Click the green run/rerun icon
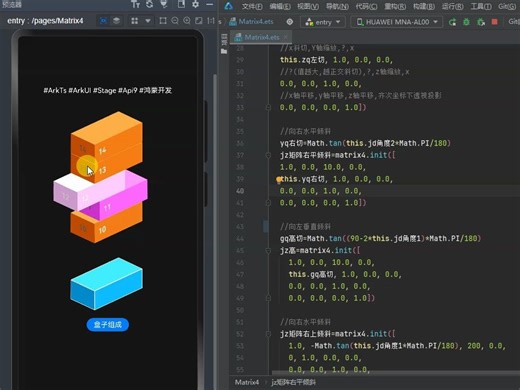 [x=452, y=22]
